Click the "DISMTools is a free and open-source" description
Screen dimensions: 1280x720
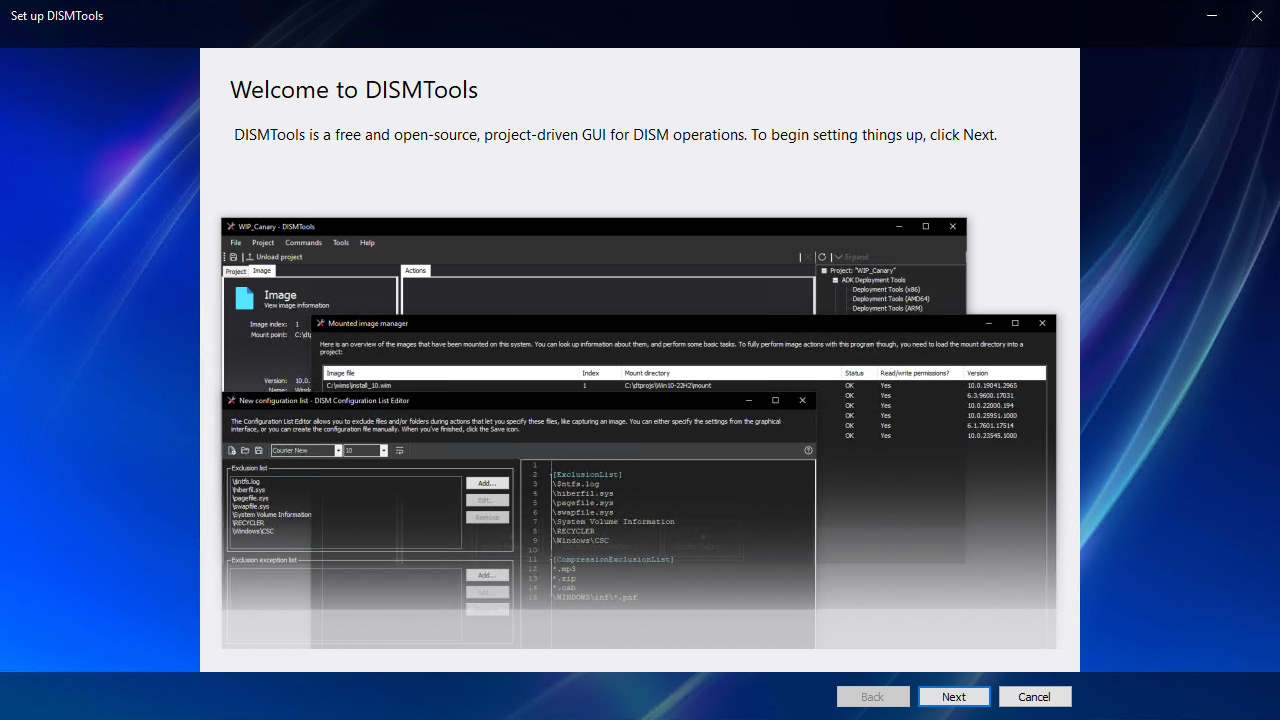[616, 135]
